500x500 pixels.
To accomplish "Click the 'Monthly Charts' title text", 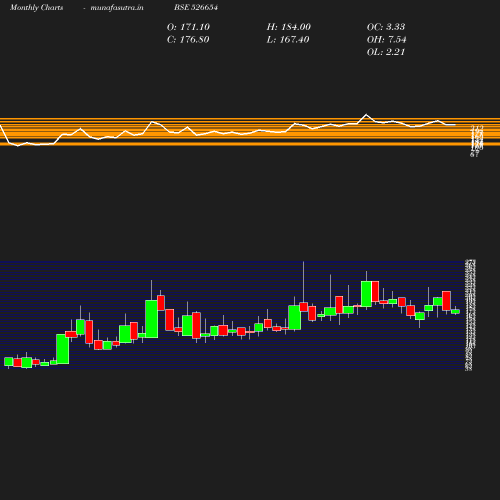I will point(36,7).
